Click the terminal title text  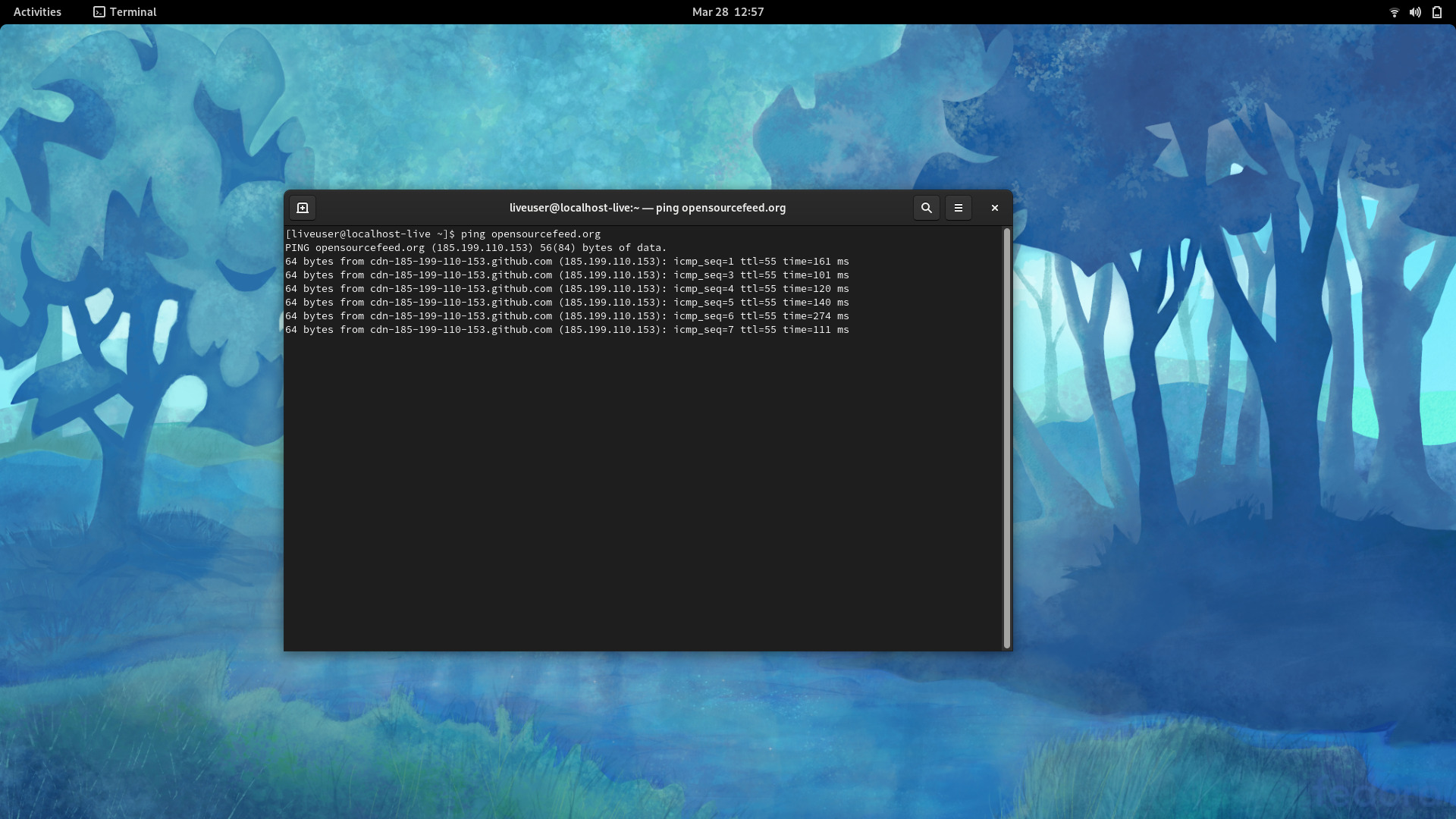coord(647,208)
